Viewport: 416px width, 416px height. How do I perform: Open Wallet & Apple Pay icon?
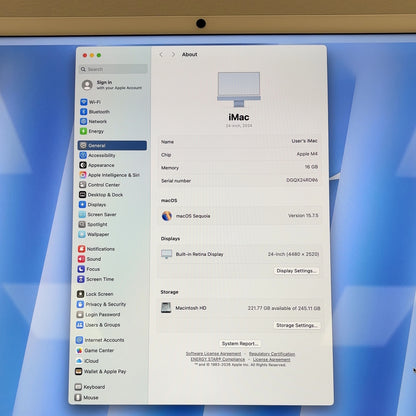(79, 371)
